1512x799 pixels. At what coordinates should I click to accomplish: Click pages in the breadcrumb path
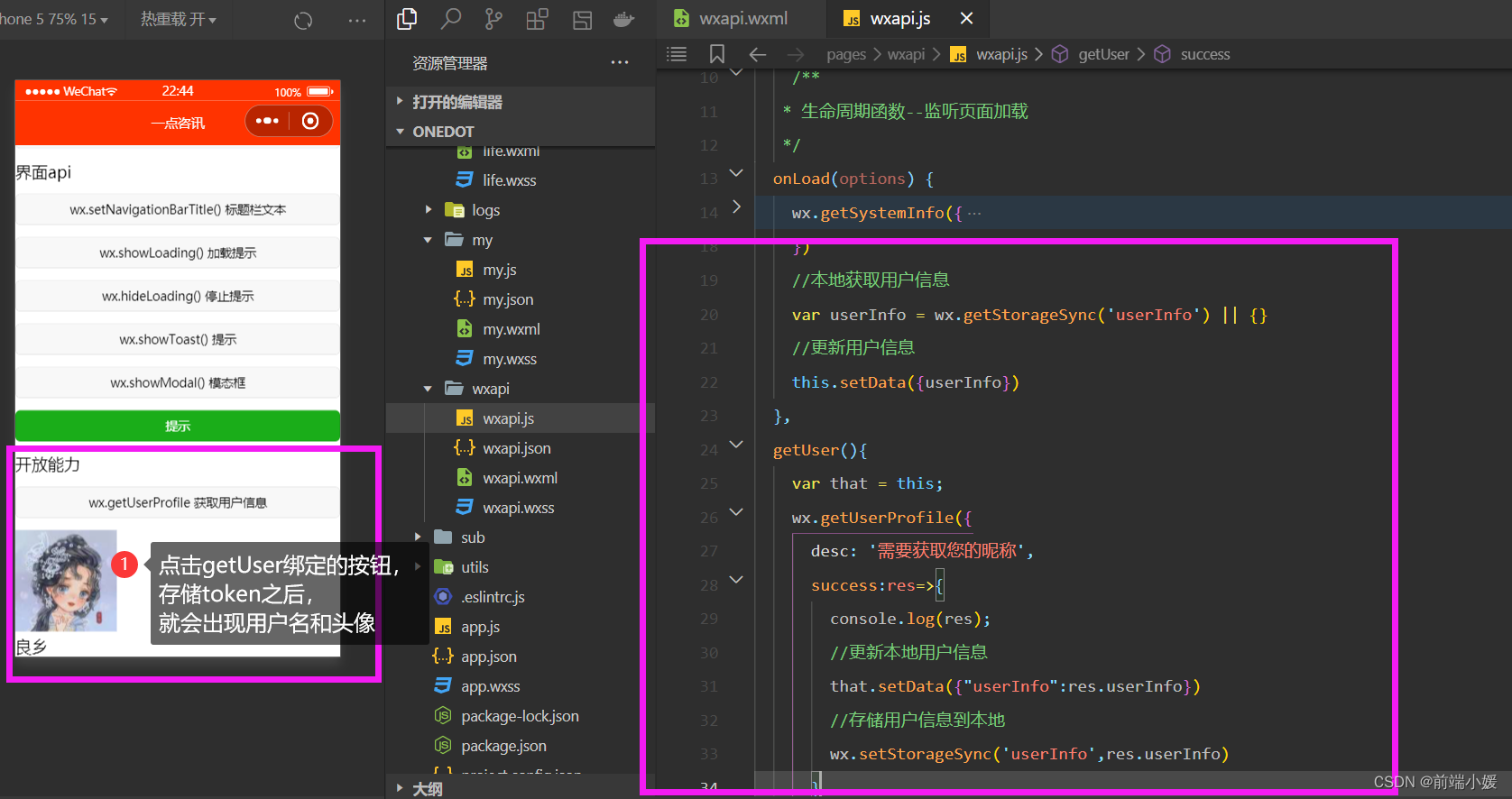(x=846, y=54)
